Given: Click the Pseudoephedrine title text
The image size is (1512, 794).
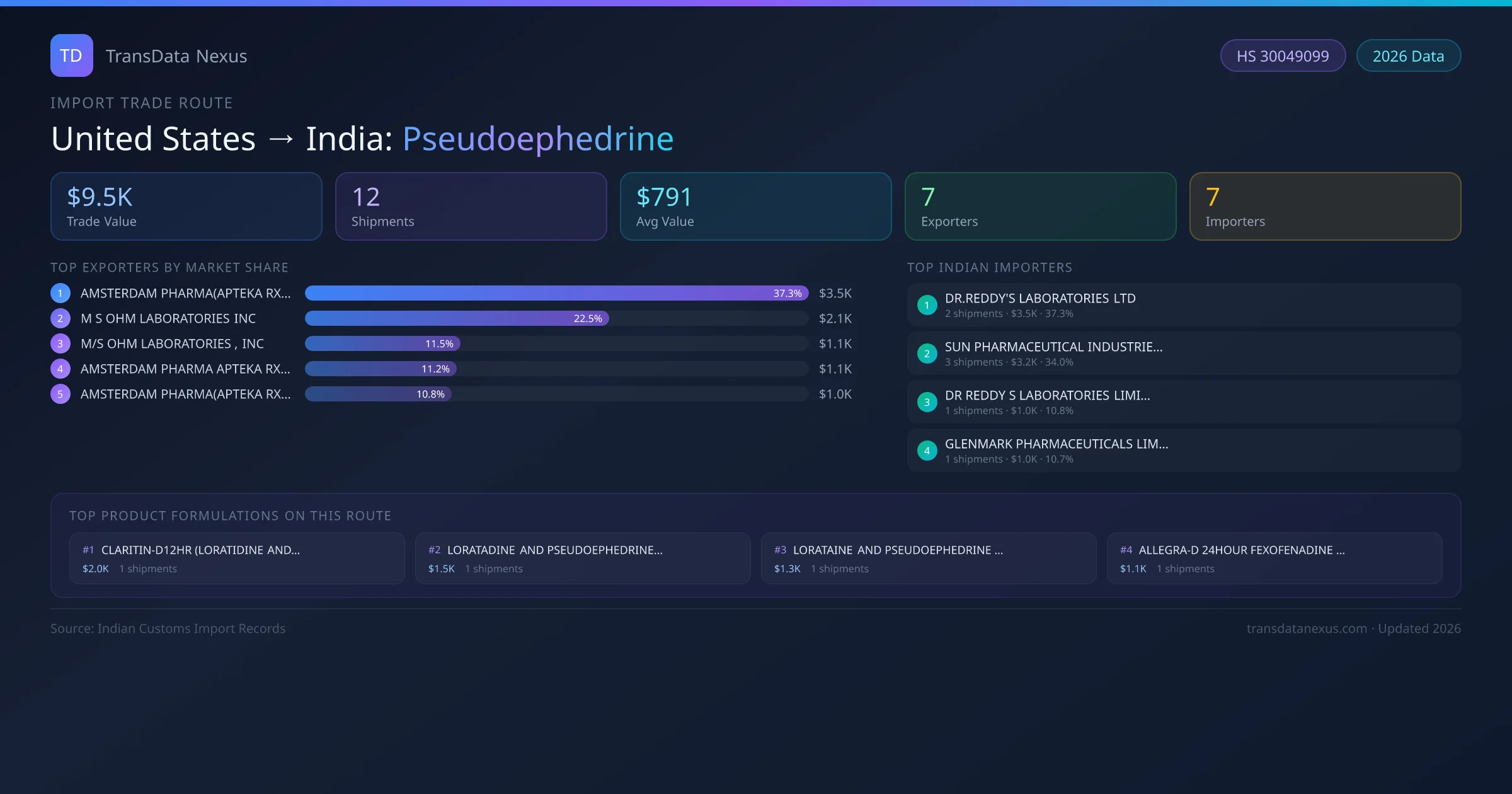Looking at the screenshot, I should [x=537, y=139].
